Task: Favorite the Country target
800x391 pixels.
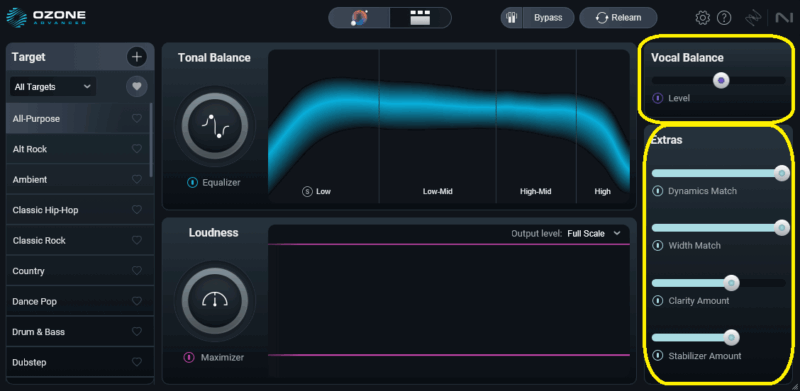Action: [137, 271]
